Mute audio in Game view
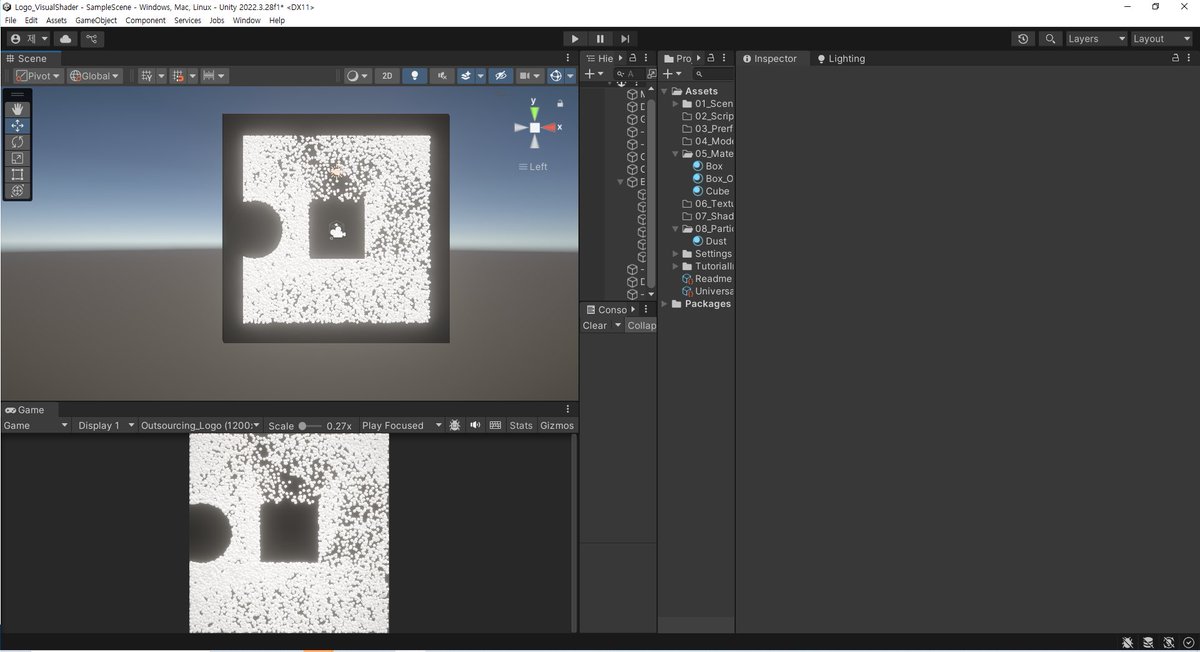Screen dimensions: 1200x652 pyautogui.click(x=475, y=425)
